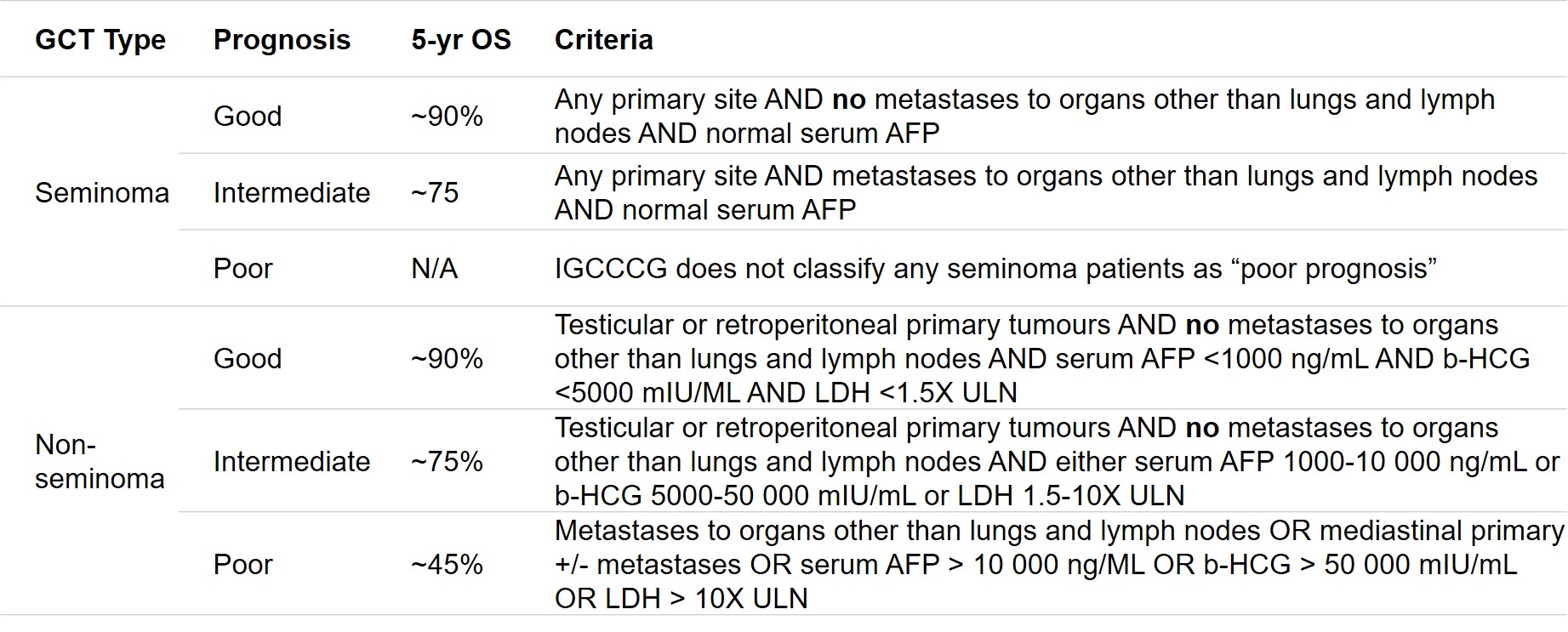Click the ~45% survival cell
Viewport: 1568px width, 632px height.
click(447, 565)
